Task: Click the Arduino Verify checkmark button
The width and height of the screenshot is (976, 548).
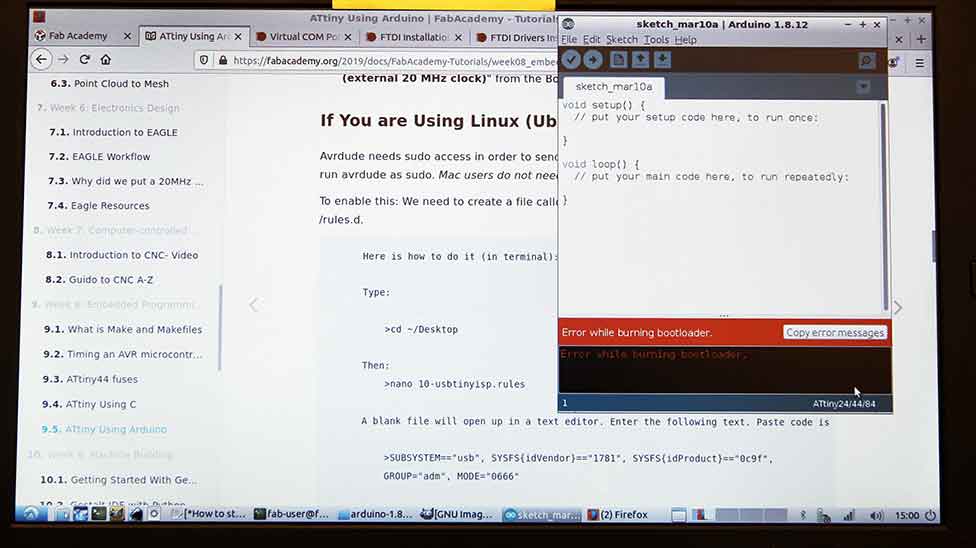Action: point(571,60)
